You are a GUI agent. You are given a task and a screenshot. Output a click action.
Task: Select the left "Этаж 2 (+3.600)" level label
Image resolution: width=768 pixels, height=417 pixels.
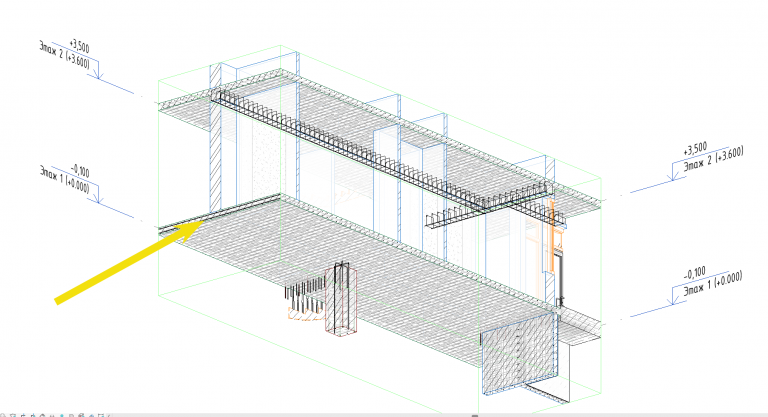click(x=64, y=56)
